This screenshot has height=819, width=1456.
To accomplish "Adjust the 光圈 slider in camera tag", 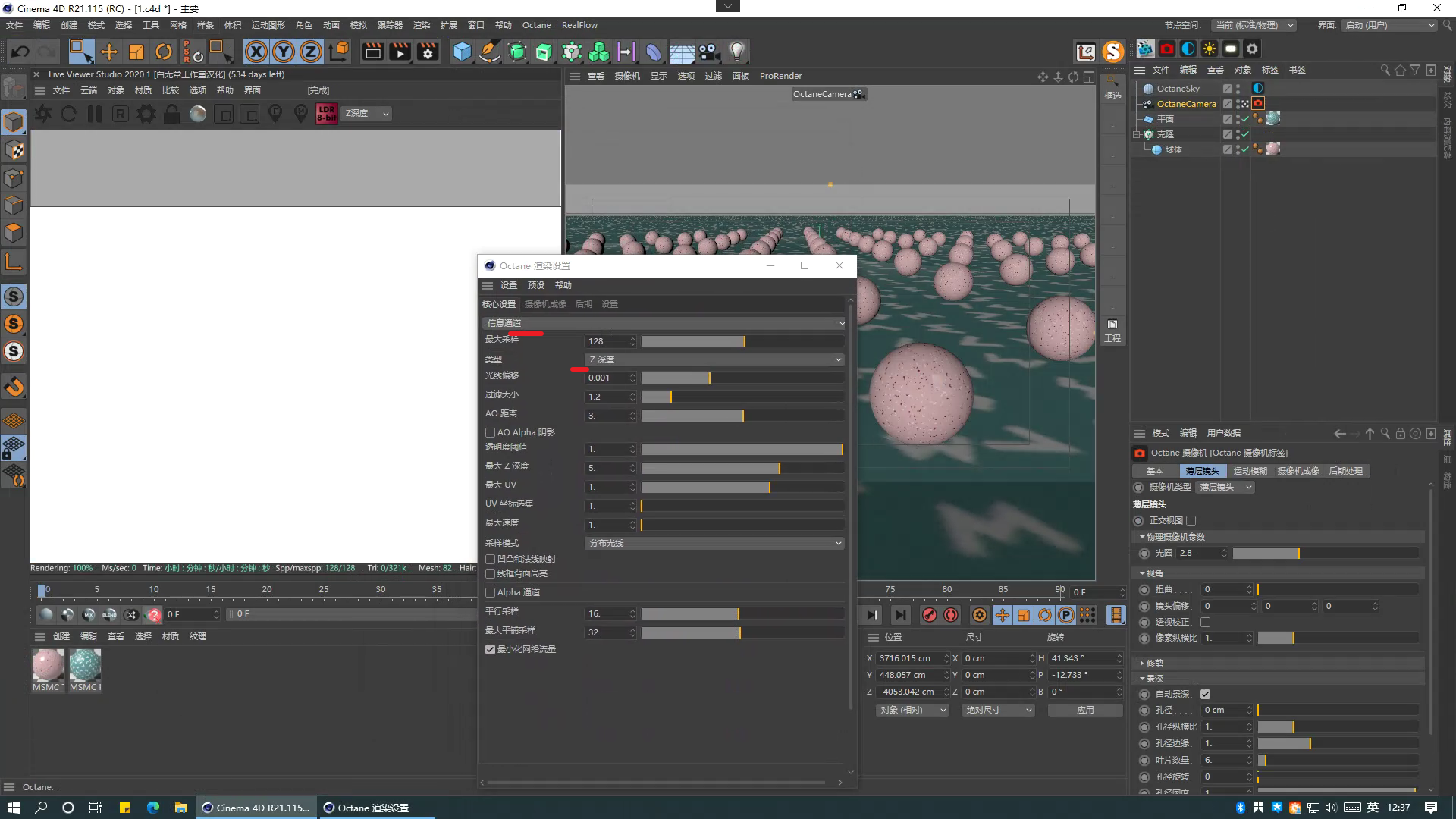I will [x=1325, y=554].
